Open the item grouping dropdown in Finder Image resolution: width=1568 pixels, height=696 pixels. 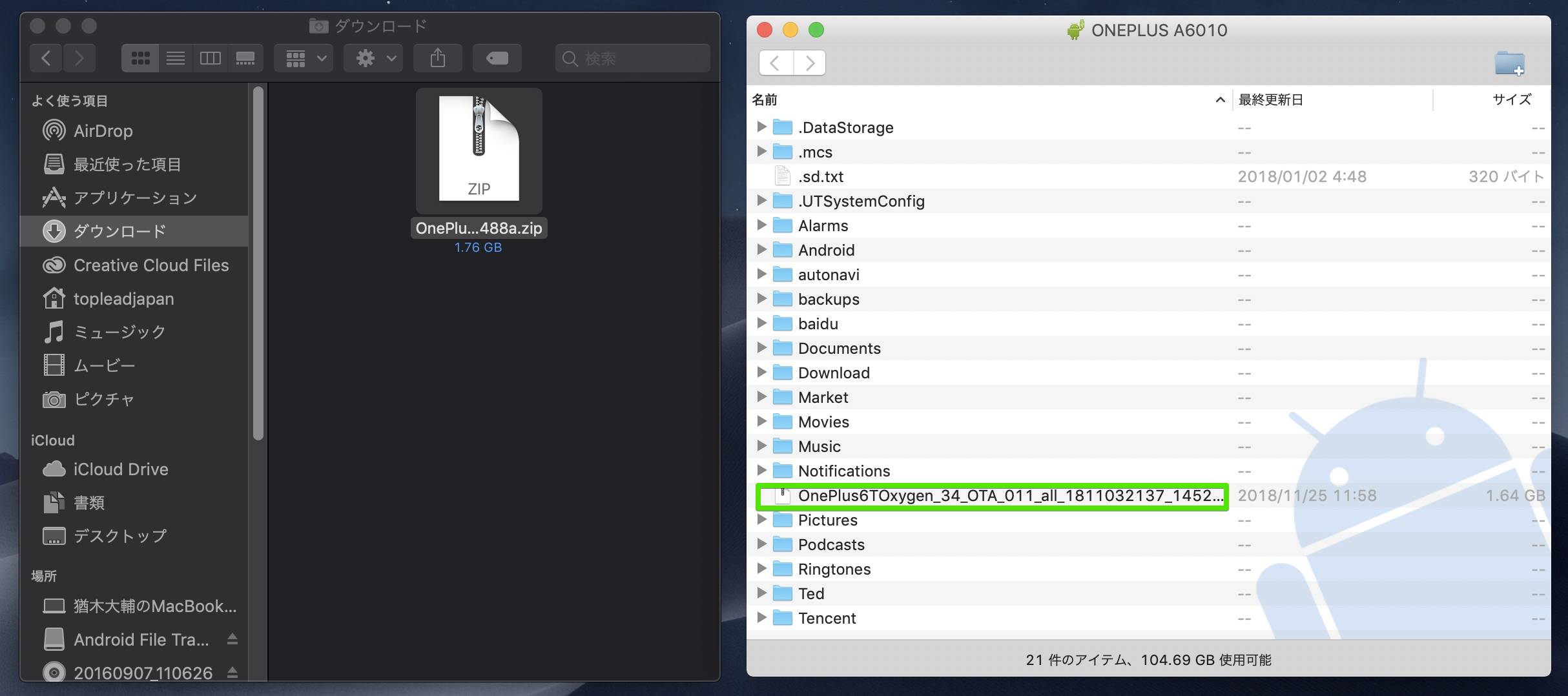[x=304, y=59]
